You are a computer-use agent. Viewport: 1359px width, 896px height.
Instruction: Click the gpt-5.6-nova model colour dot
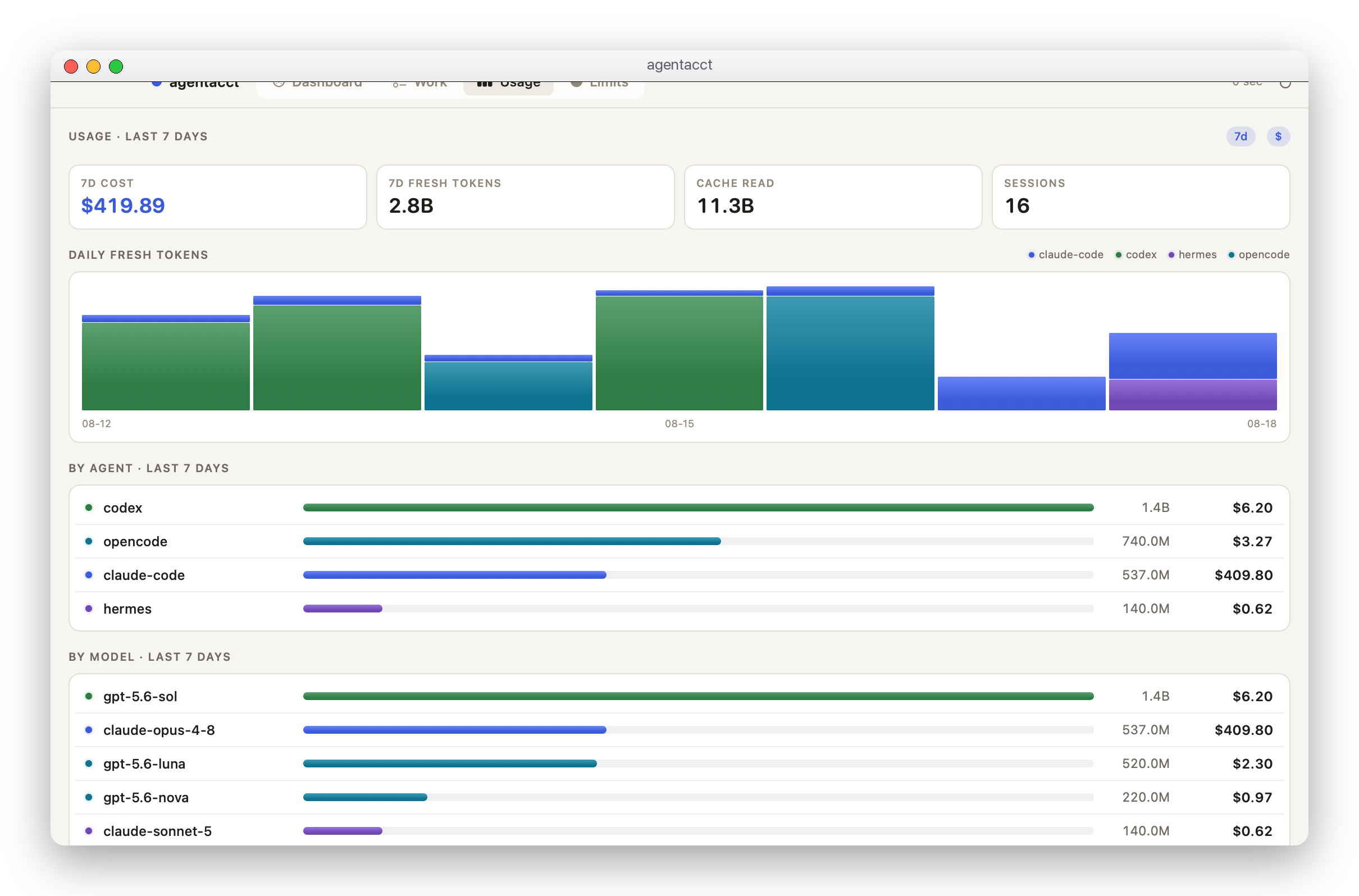point(89,797)
